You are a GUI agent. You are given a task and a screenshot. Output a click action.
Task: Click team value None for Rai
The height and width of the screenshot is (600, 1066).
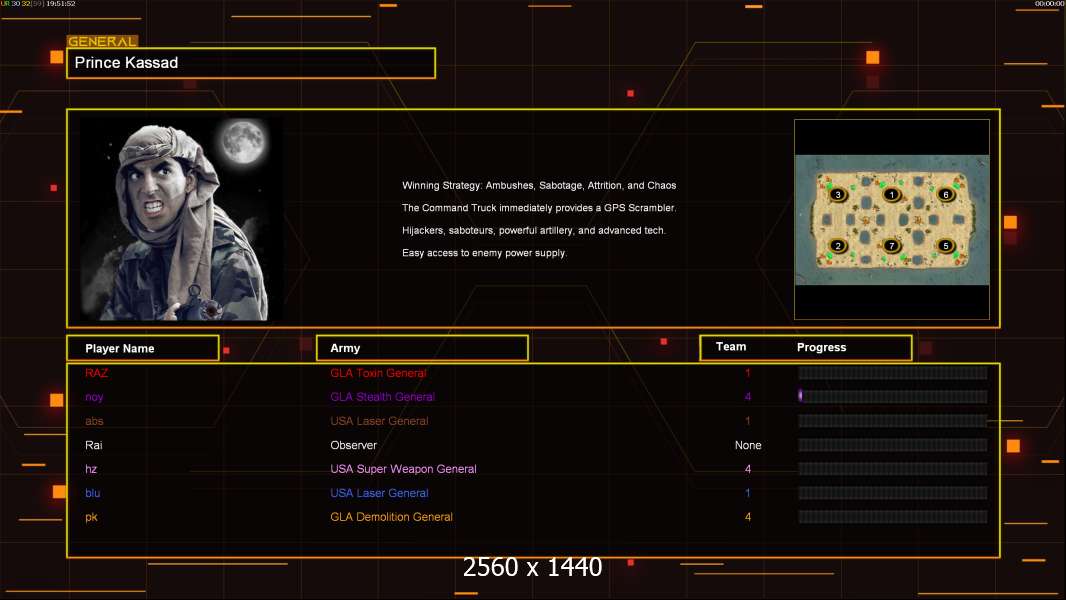click(x=748, y=445)
